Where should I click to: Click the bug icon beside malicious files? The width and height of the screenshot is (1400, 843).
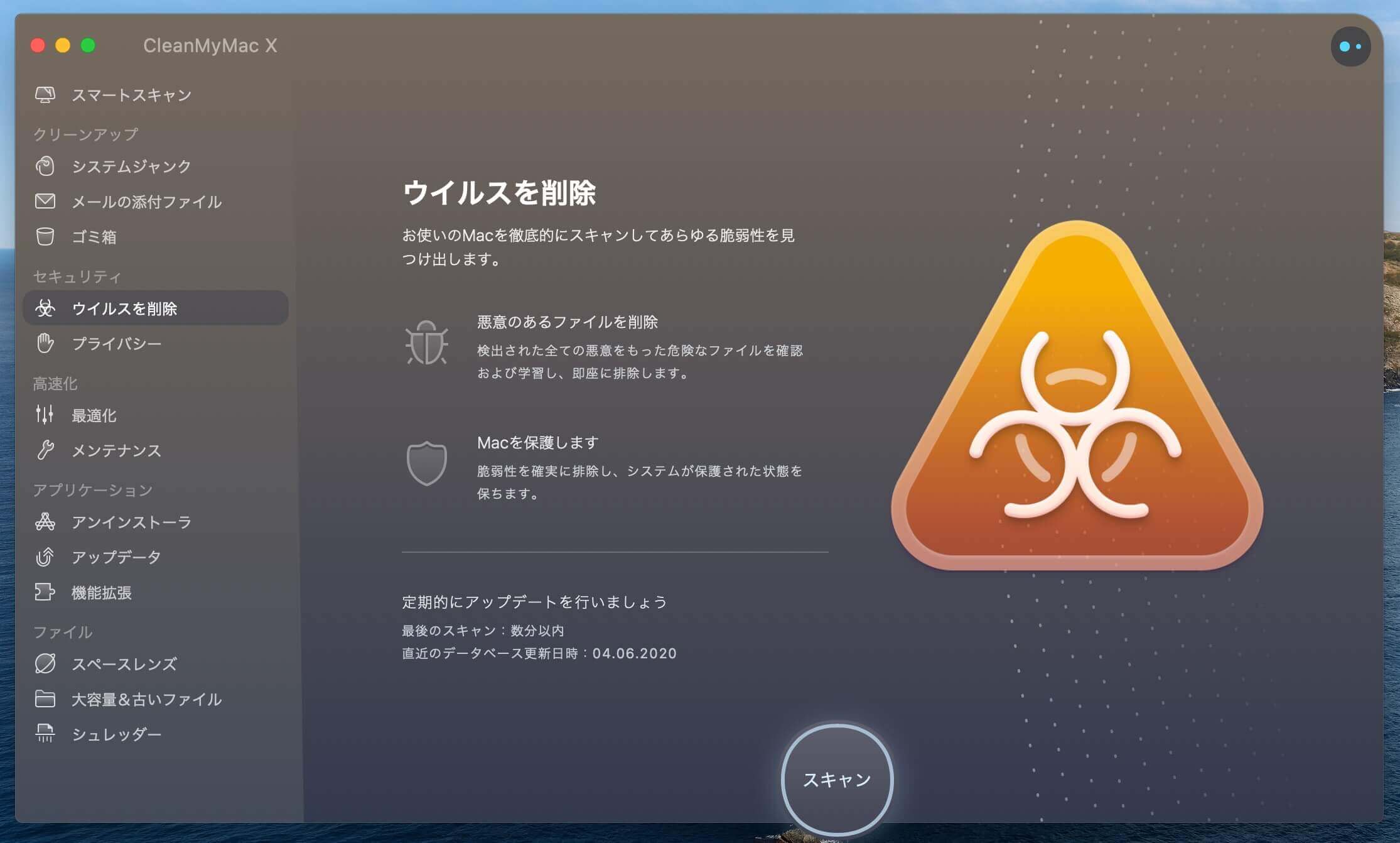tap(426, 343)
